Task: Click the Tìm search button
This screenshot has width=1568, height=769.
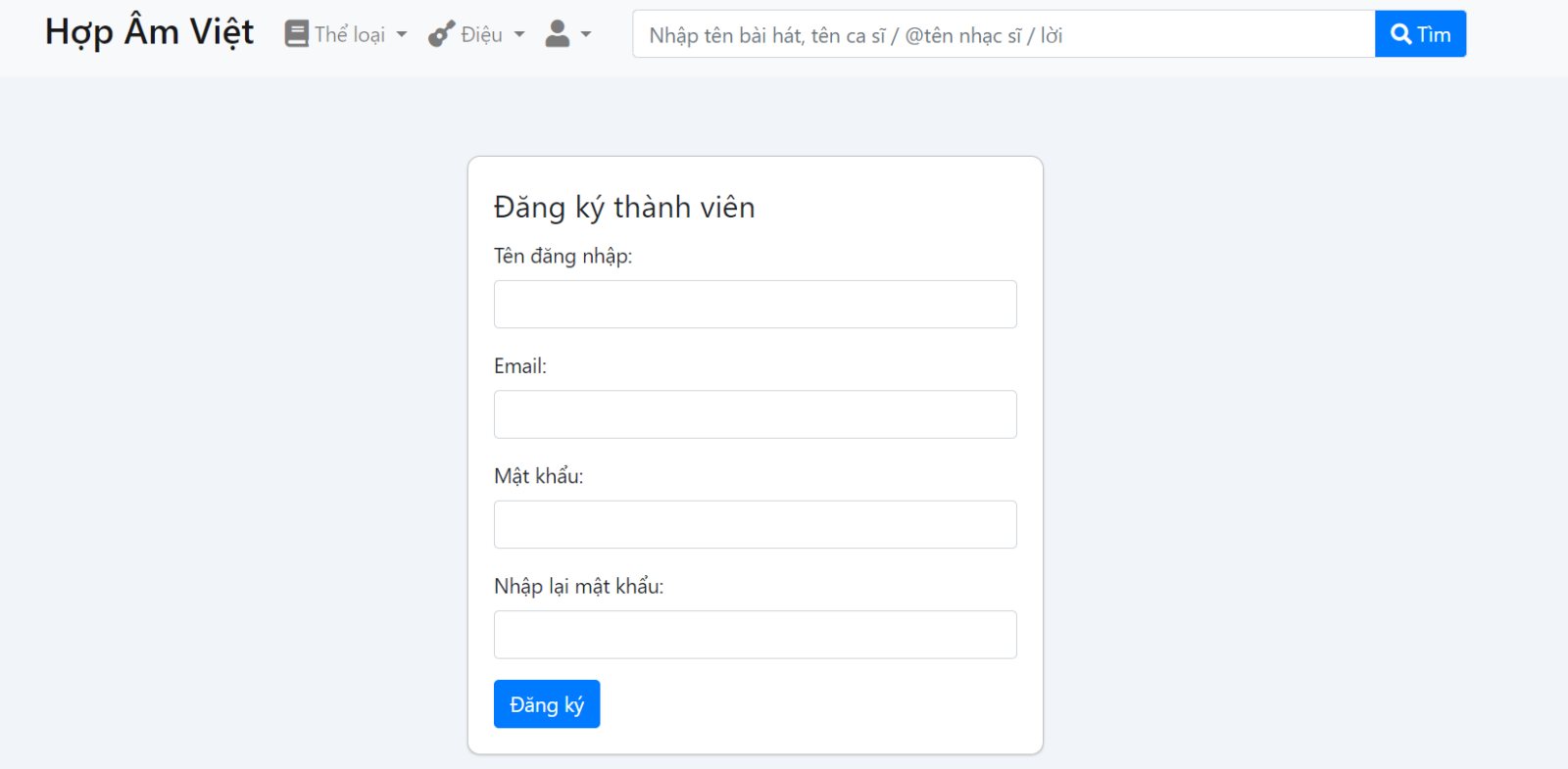Action: [x=1420, y=32]
